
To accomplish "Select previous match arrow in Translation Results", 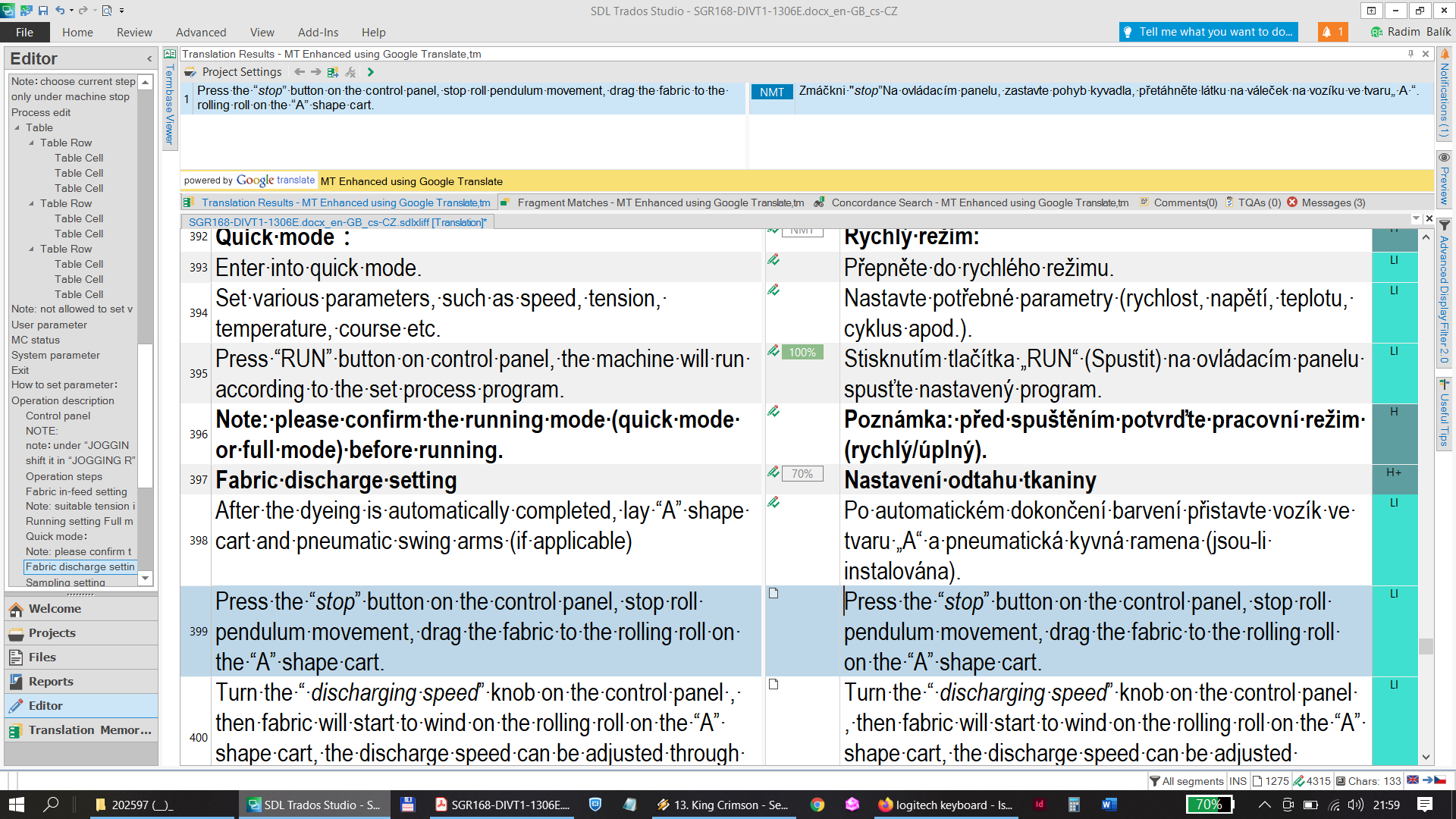I will pos(300,72).
